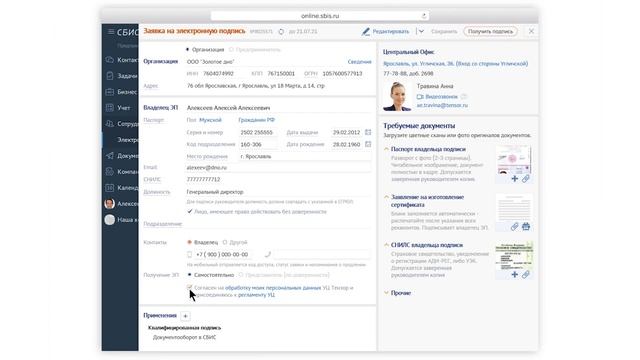640x360 pixels.
Task: Collapse Паспорт владельца подписи section
Action: (386, 149)
